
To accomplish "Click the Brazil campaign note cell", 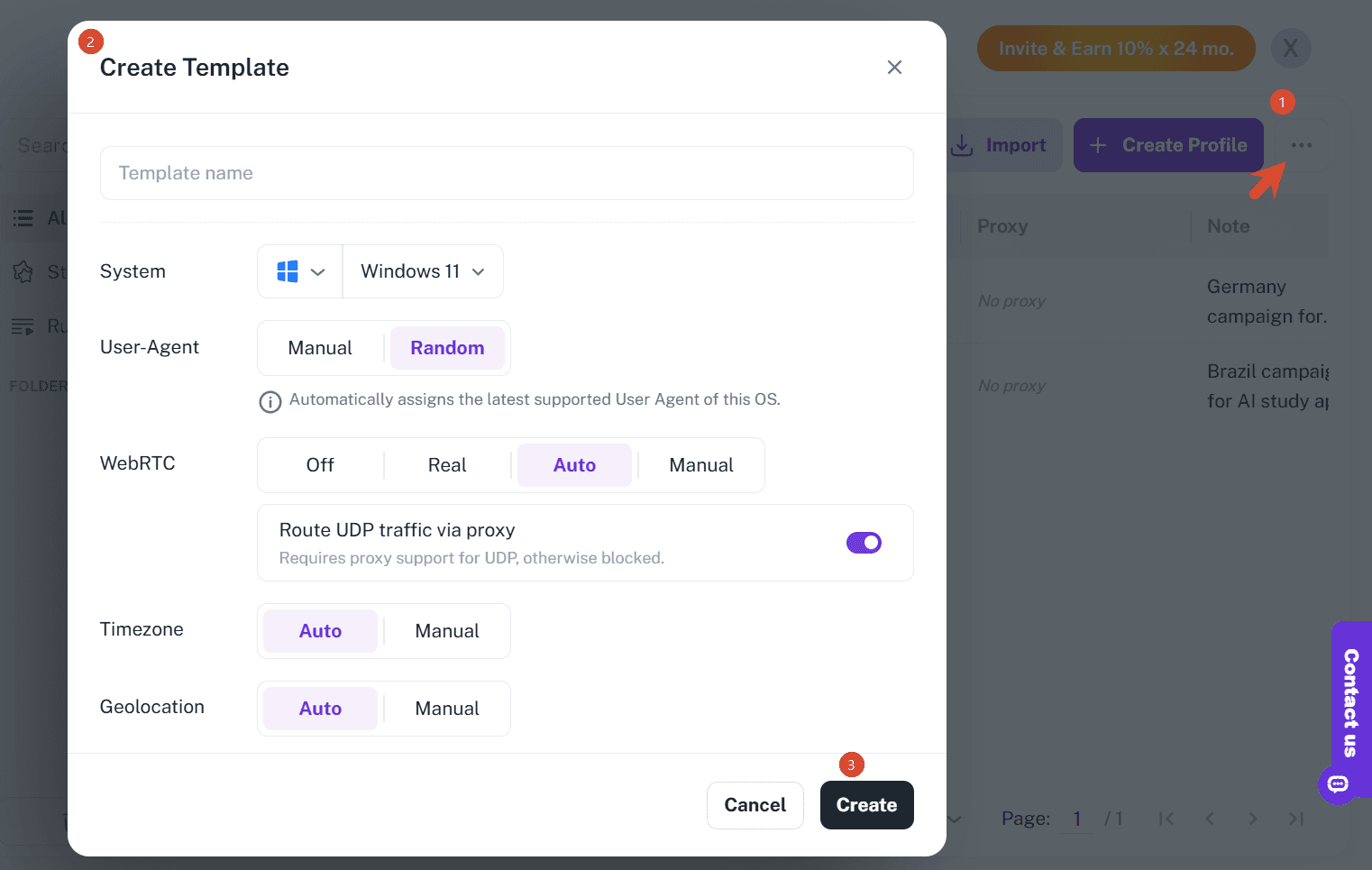I will 1267,386.
